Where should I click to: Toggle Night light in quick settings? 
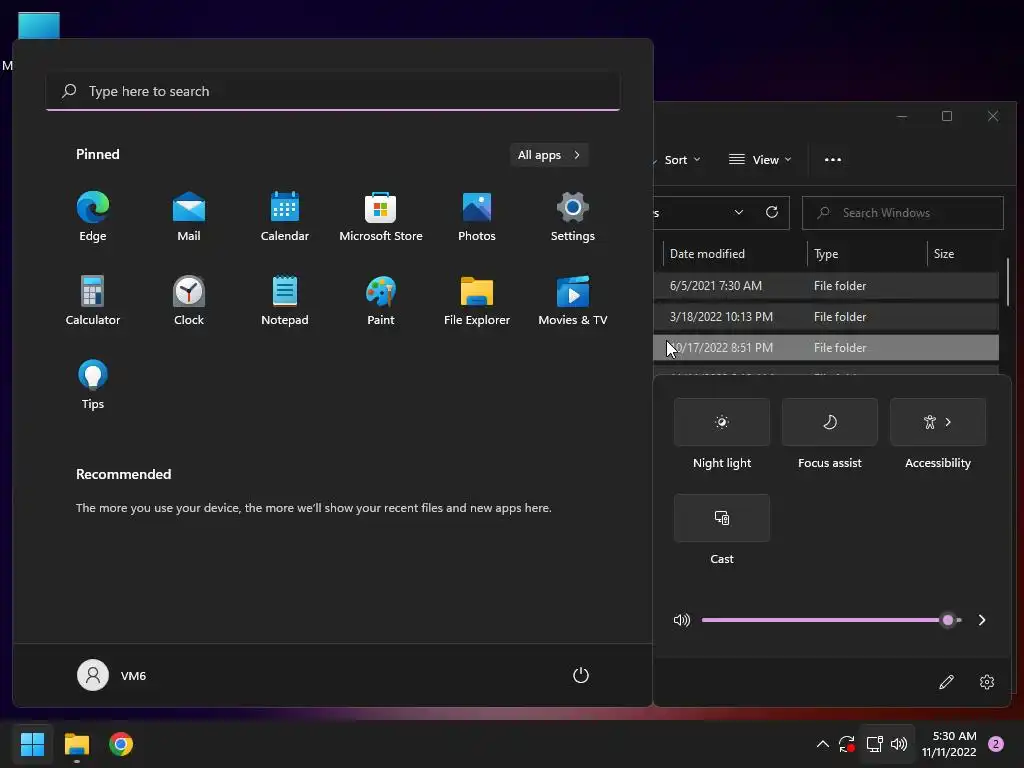[x=722, y=422]
